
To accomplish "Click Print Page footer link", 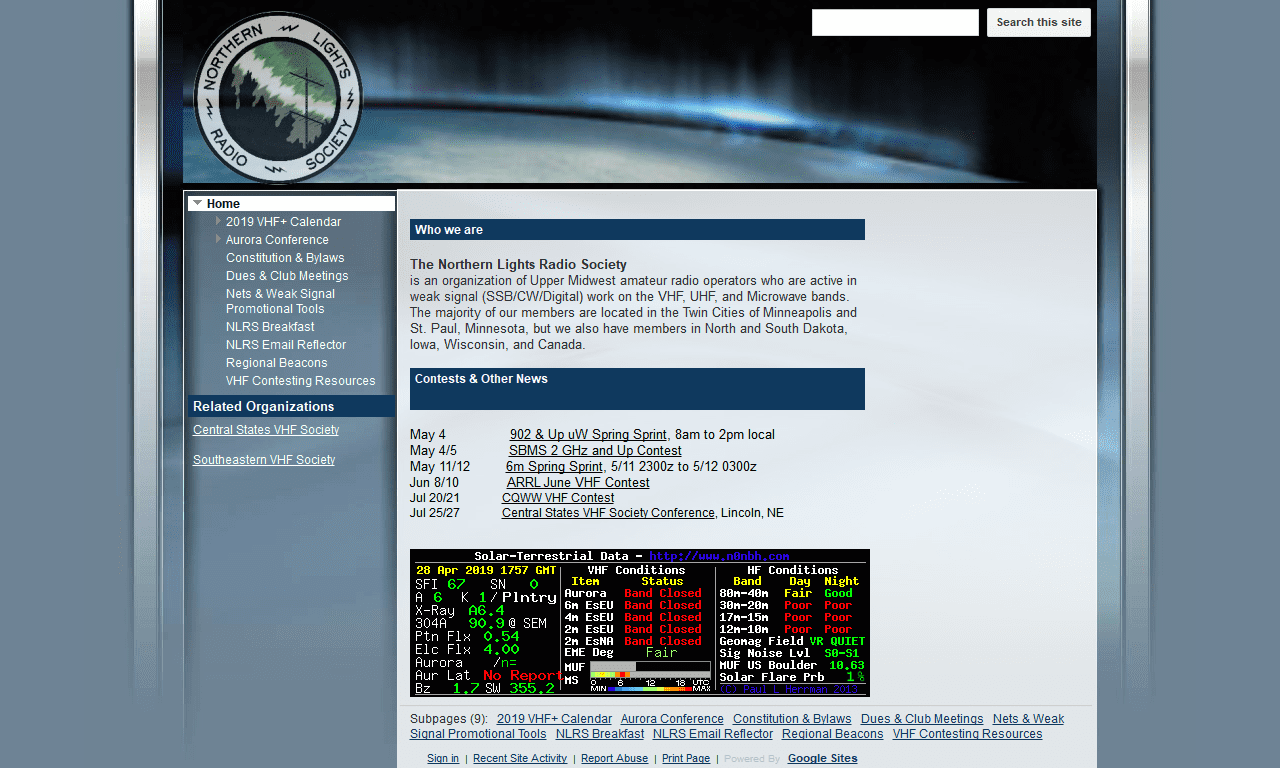I will click(x=686, y=759).
